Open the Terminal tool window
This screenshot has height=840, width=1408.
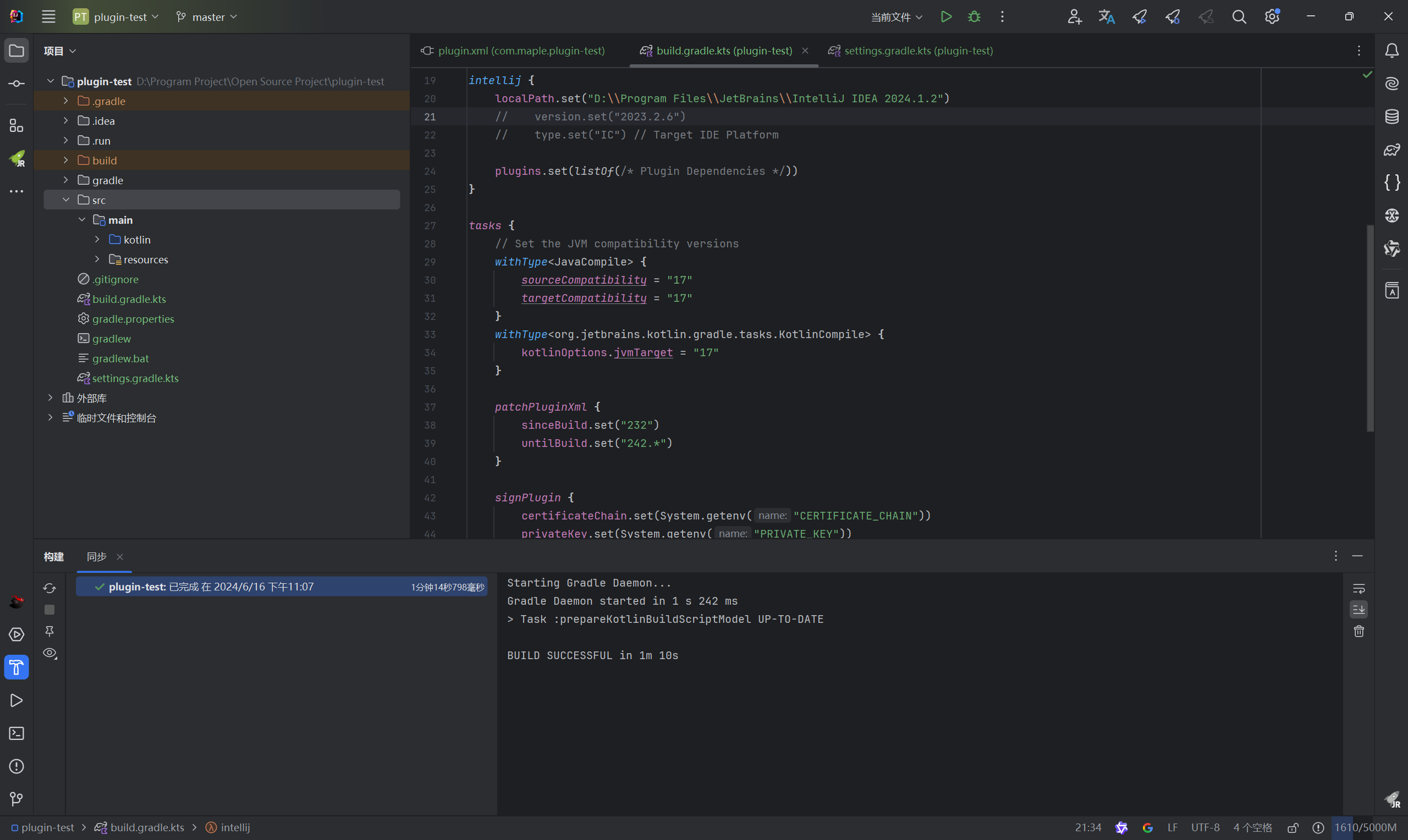click(x=16, y=733)
